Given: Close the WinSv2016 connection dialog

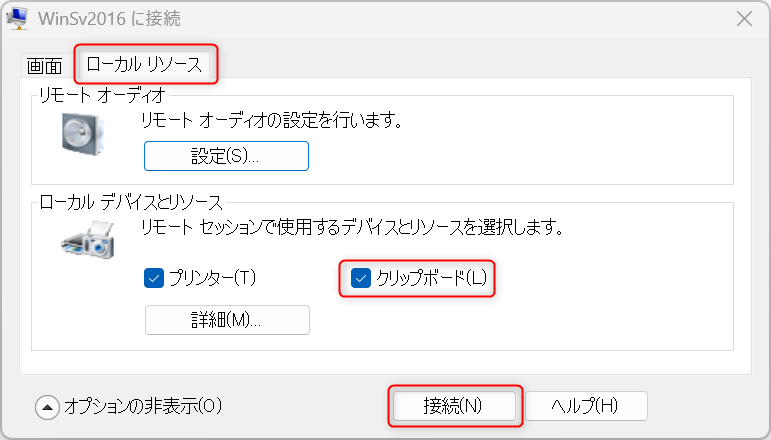Looking at the screenshot, I should point(745,18).
